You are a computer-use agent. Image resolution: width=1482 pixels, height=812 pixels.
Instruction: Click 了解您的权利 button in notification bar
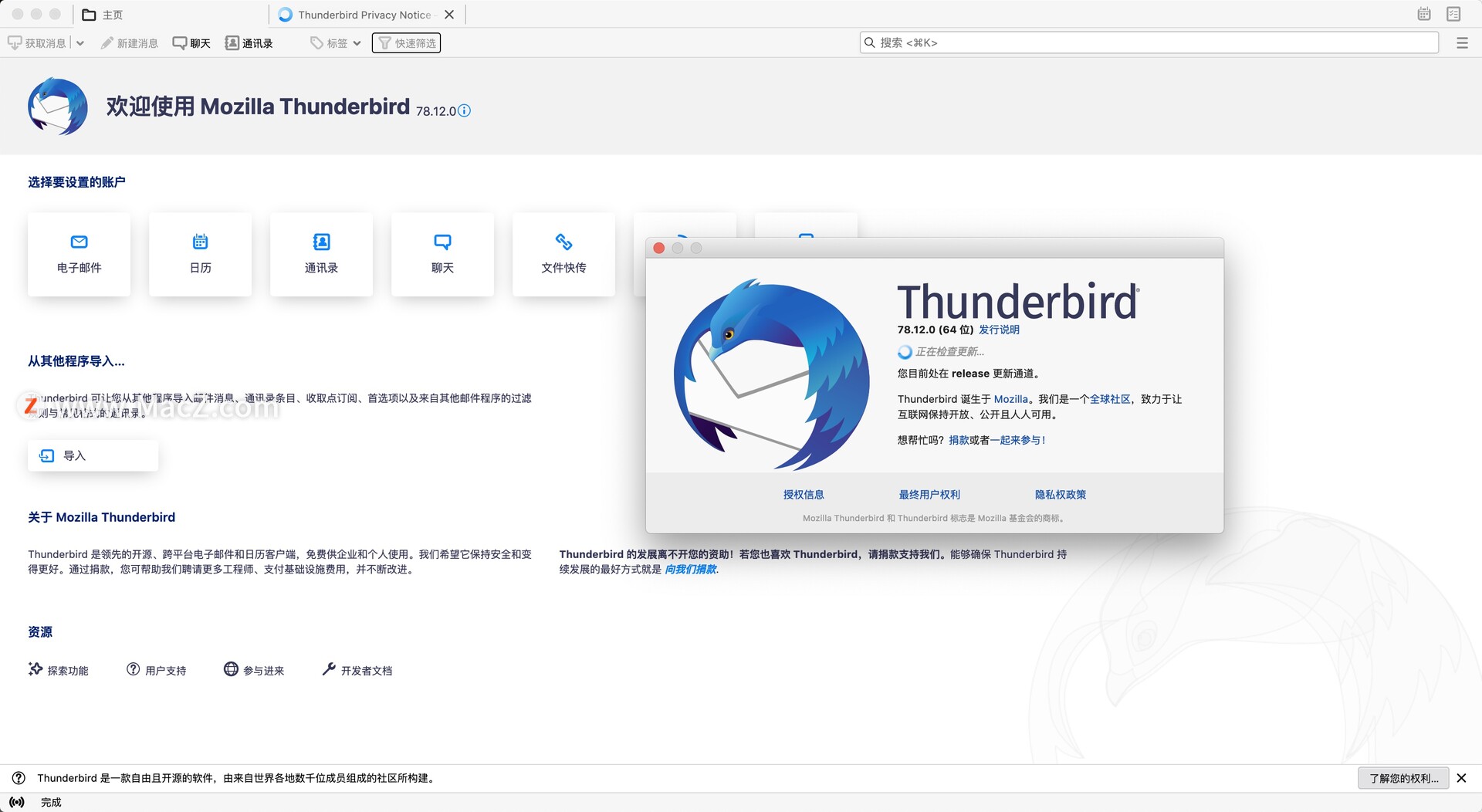[x=1403, y=778]
